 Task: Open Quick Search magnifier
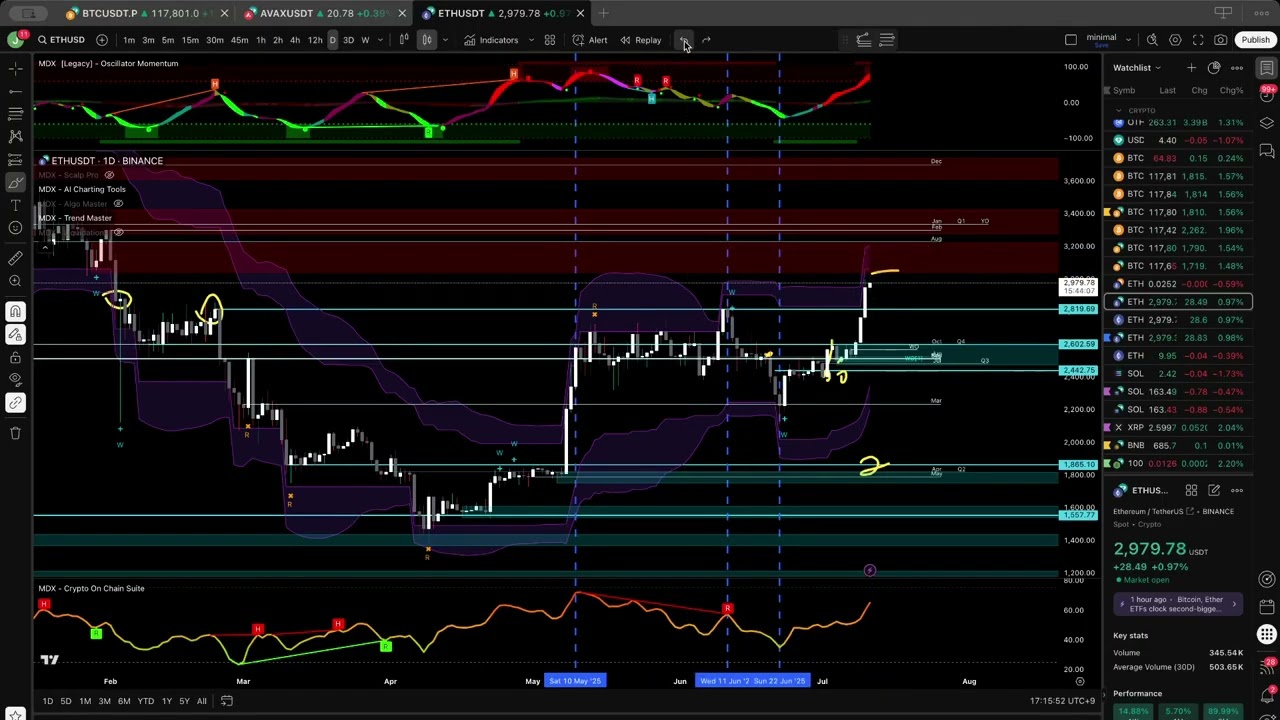(1152, 40)
